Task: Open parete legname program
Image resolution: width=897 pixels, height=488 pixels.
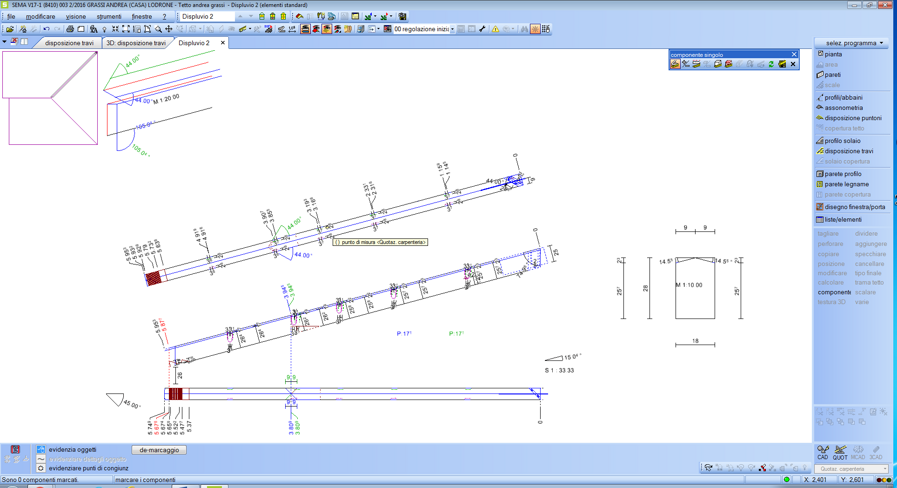Action: pos(846,184)
